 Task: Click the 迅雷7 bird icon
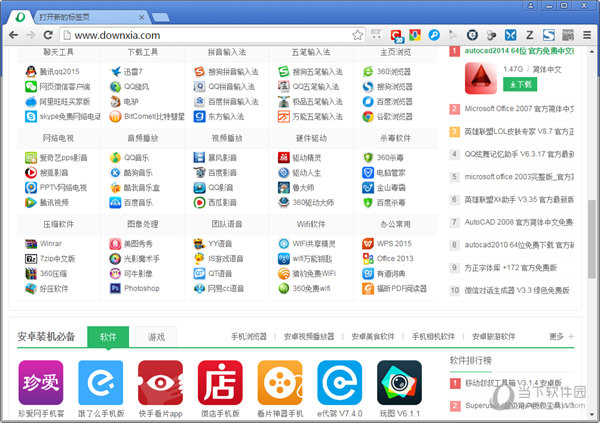pos(115,72)
